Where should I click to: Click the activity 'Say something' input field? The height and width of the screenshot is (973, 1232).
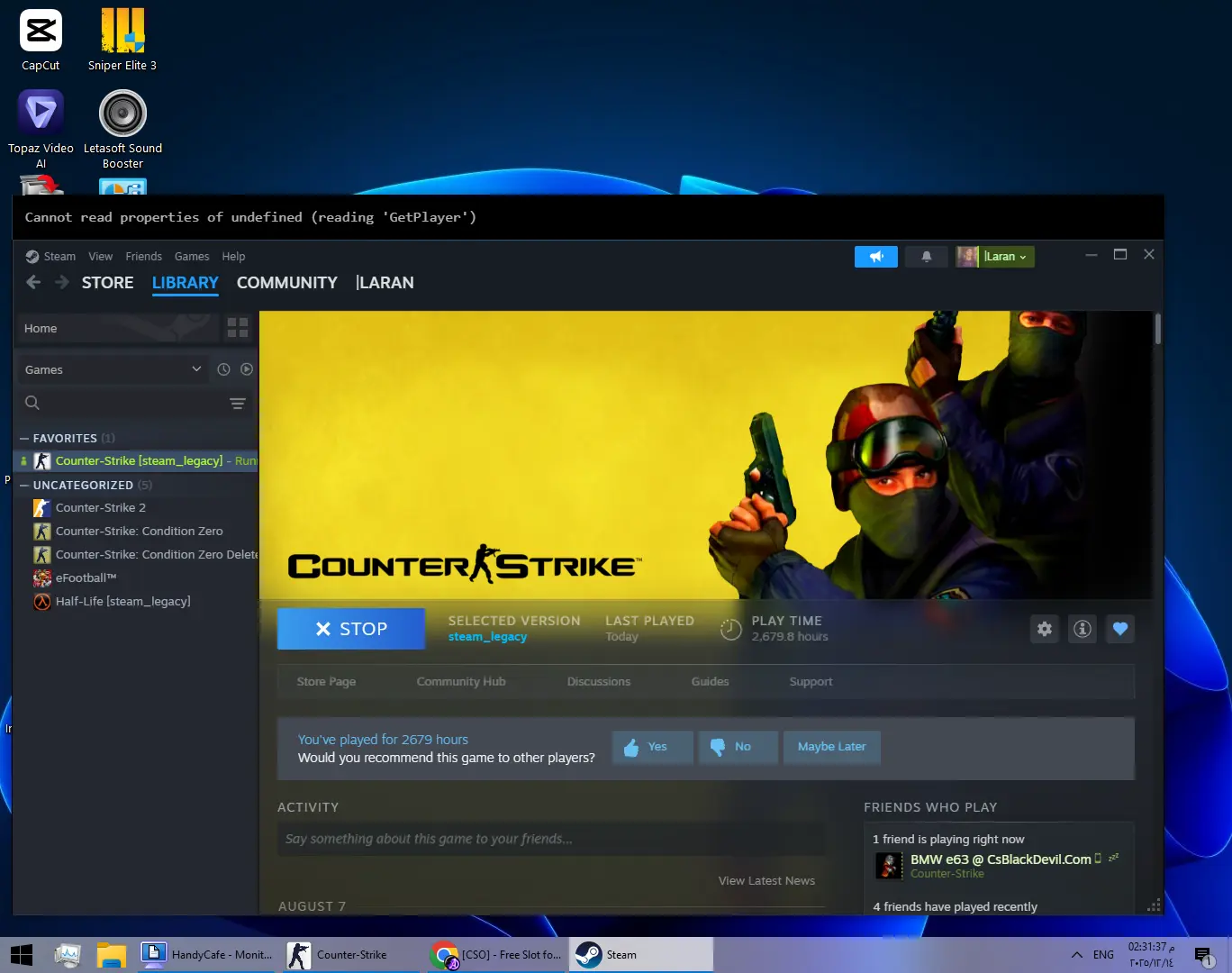[x=551, y=839]
